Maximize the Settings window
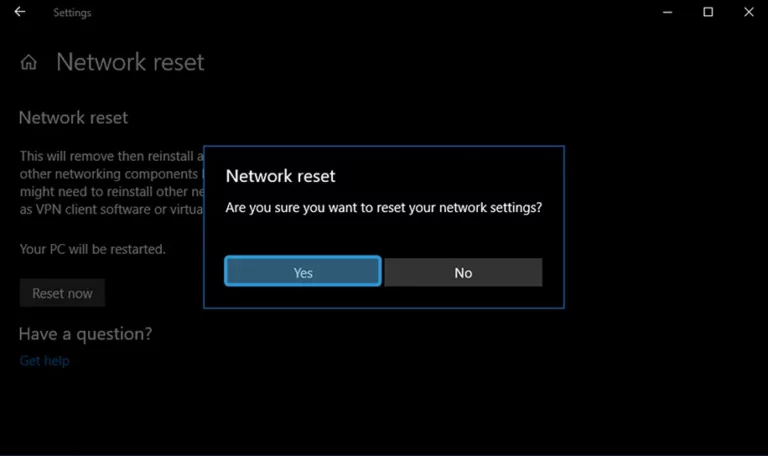 (708, 12)
